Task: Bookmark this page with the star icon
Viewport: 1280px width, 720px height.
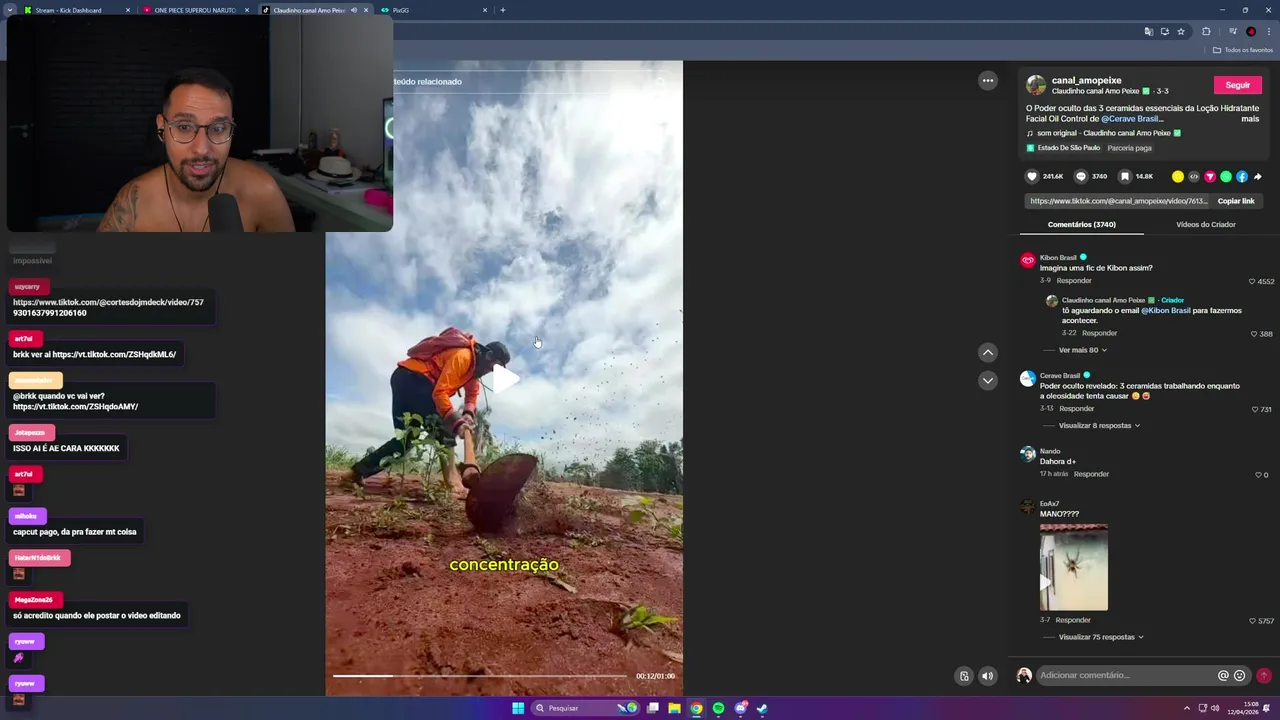Action: [1181, 32]
